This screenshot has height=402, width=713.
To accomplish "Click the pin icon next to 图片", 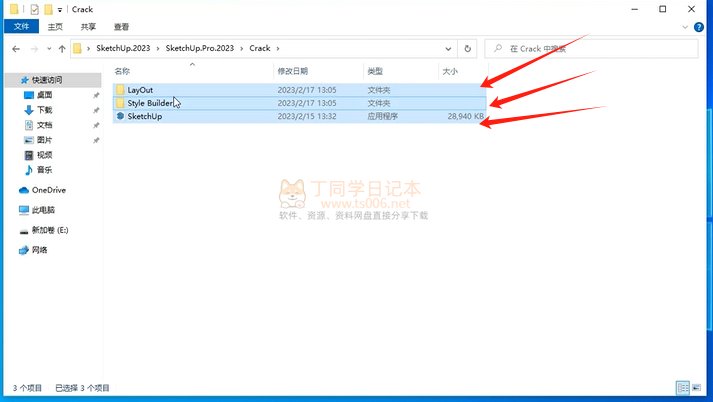I will click(x=96, y=140).
